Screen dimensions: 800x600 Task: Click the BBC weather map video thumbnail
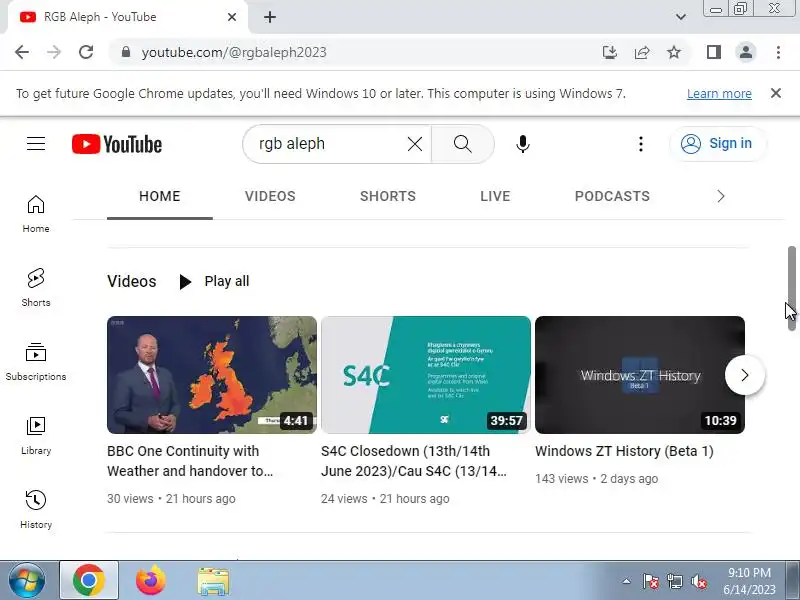(x=212, y=375)
